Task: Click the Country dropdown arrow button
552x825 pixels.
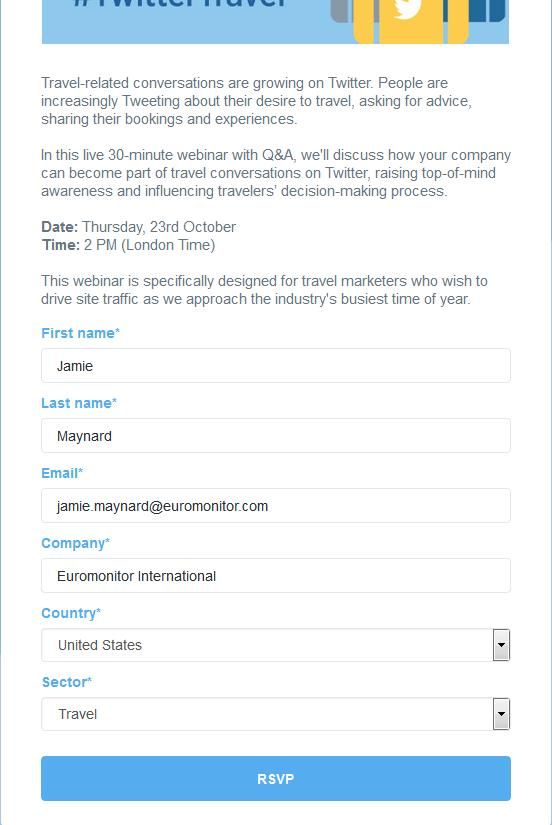Action: pyautogui.click(x=501, y=645)
